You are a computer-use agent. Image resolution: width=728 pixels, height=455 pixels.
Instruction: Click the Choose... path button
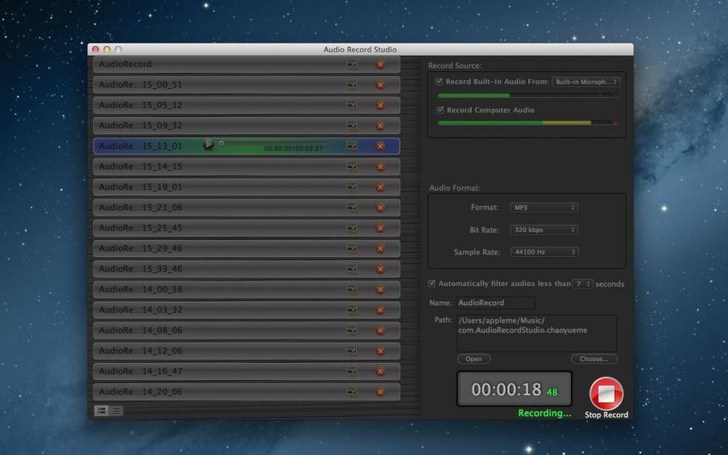tap(594, 358)
